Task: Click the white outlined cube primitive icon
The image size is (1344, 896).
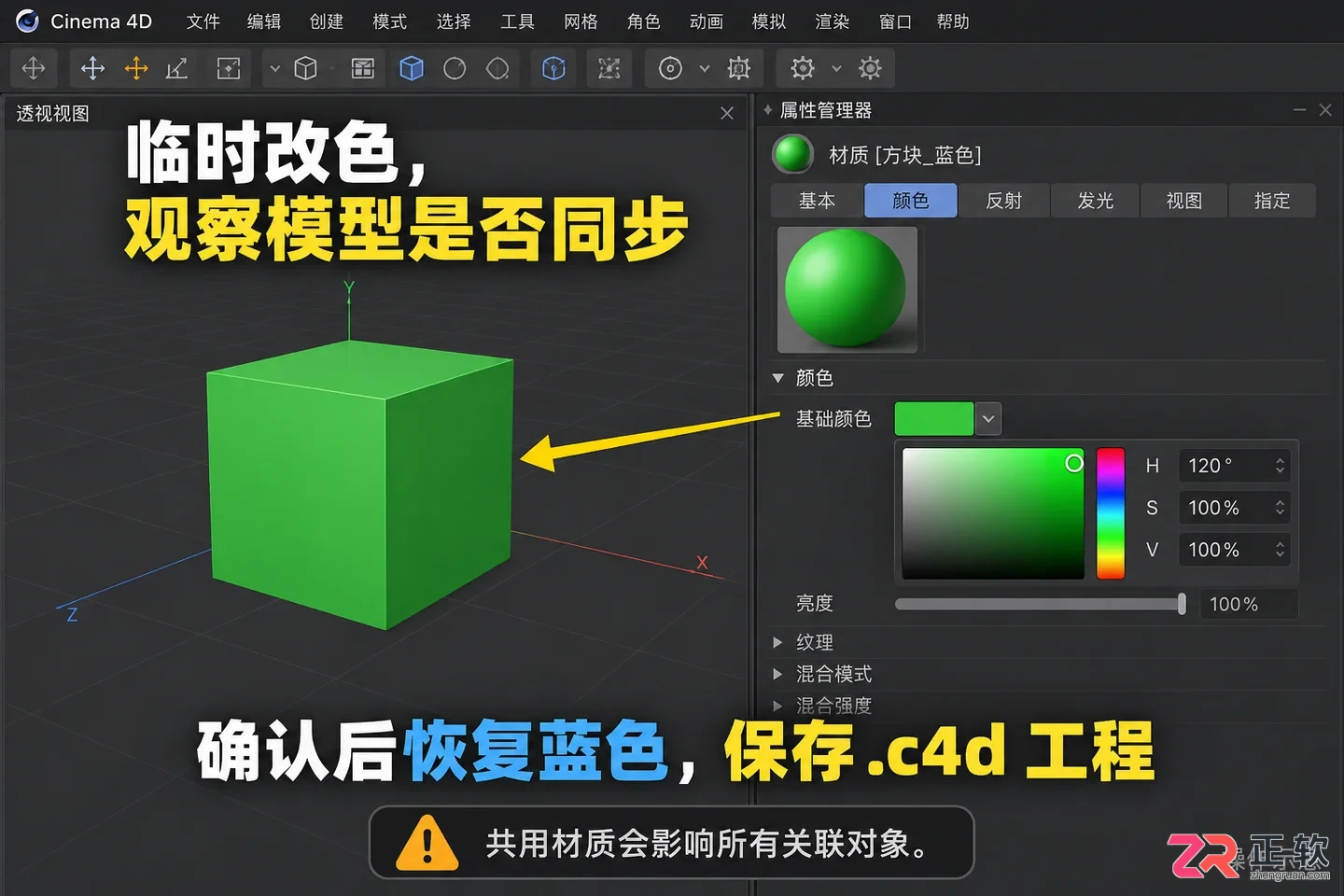Action: pos(305,68)
